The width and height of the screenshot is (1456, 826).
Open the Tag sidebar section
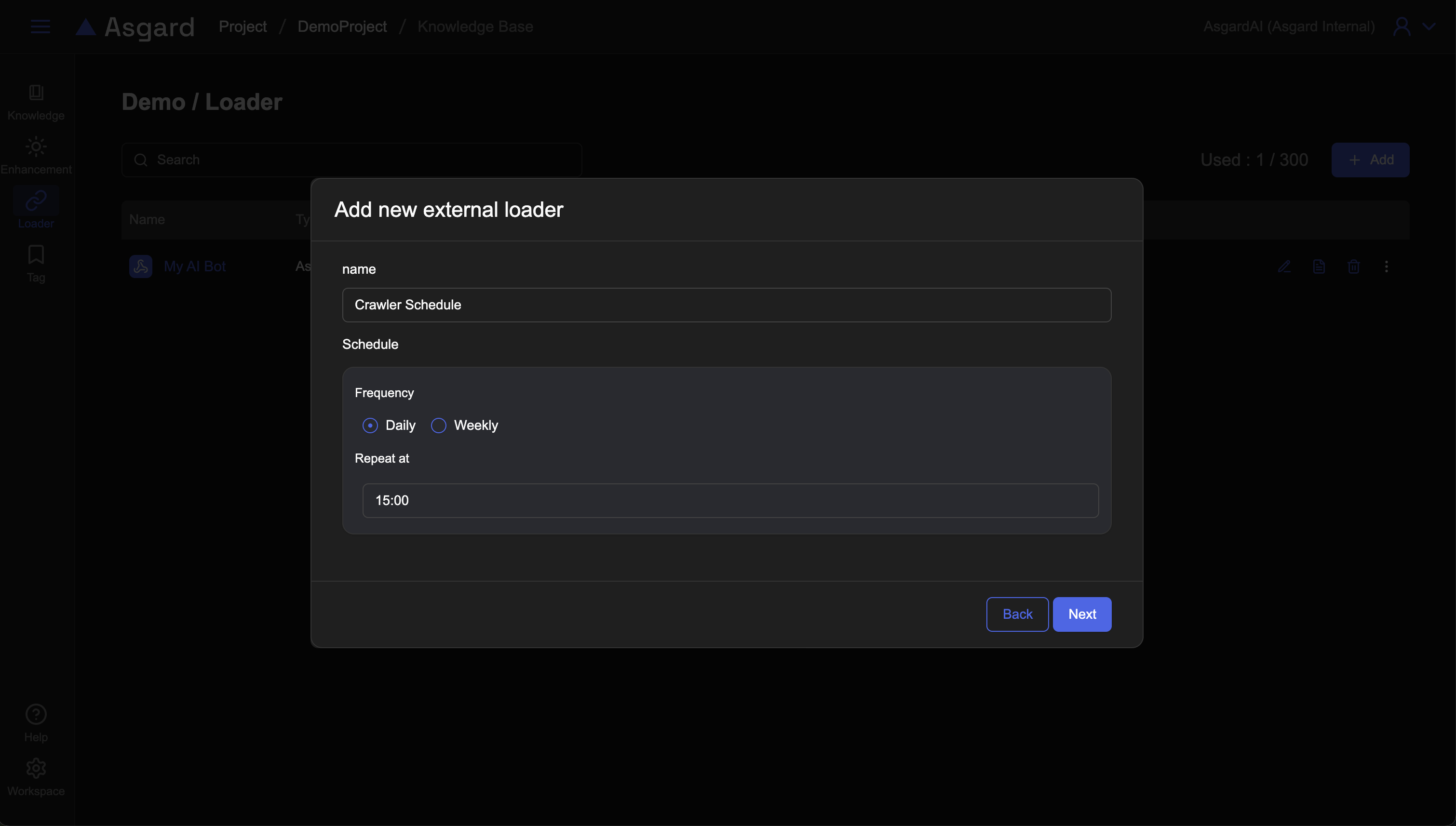click(x=36, y=263)
